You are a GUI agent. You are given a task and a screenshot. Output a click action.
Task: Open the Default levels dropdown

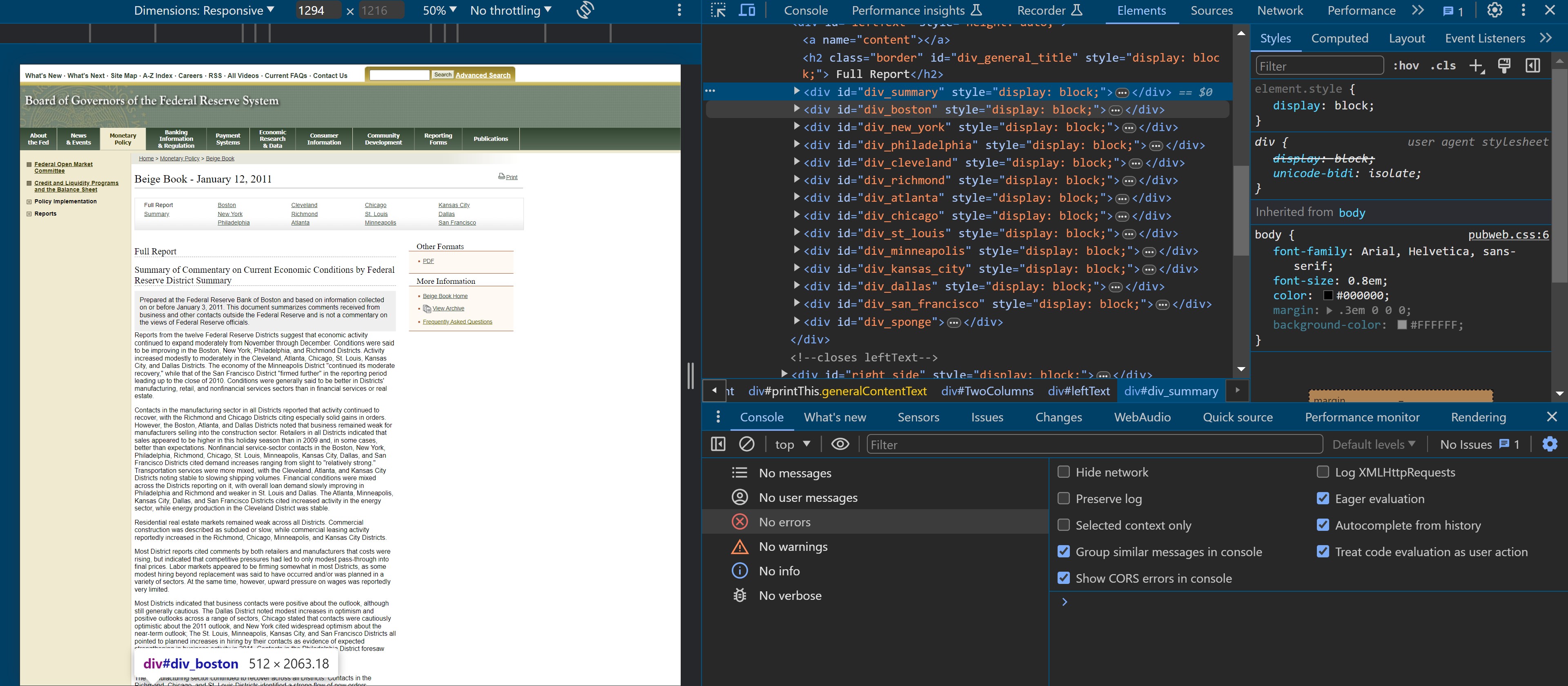(1373, 444)
